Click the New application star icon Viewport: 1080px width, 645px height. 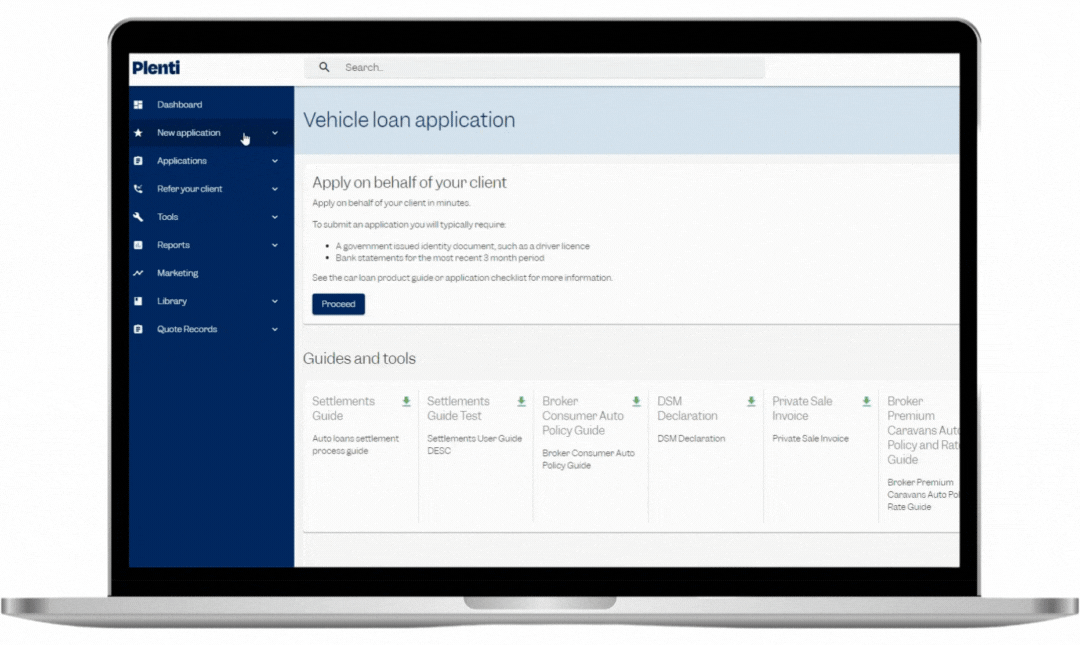[138, 132]
